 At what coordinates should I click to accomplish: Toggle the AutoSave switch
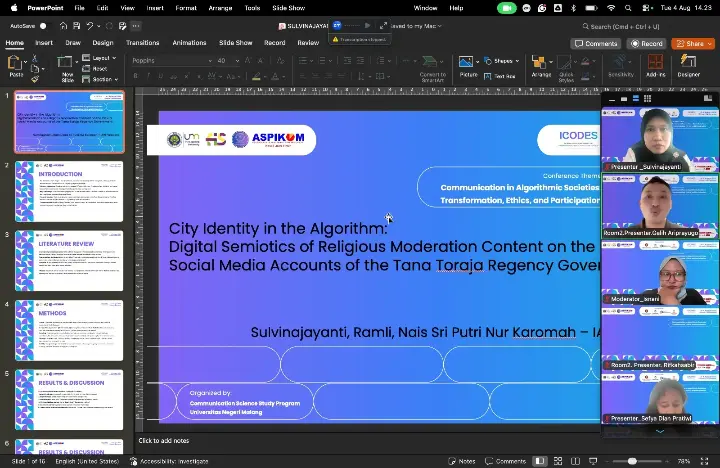pos(43,26)
